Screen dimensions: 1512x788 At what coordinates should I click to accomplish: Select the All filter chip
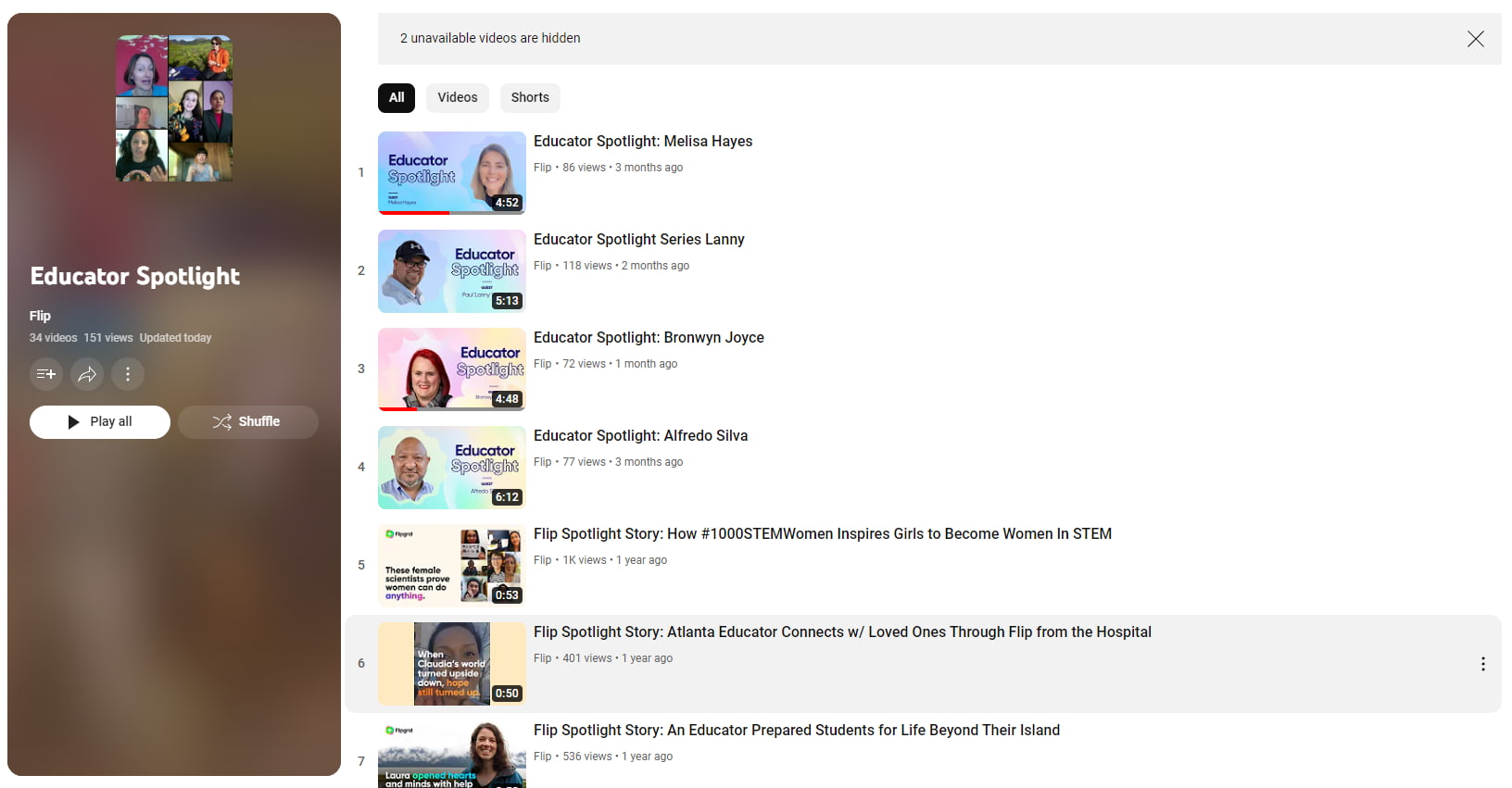tap(397, 97)
